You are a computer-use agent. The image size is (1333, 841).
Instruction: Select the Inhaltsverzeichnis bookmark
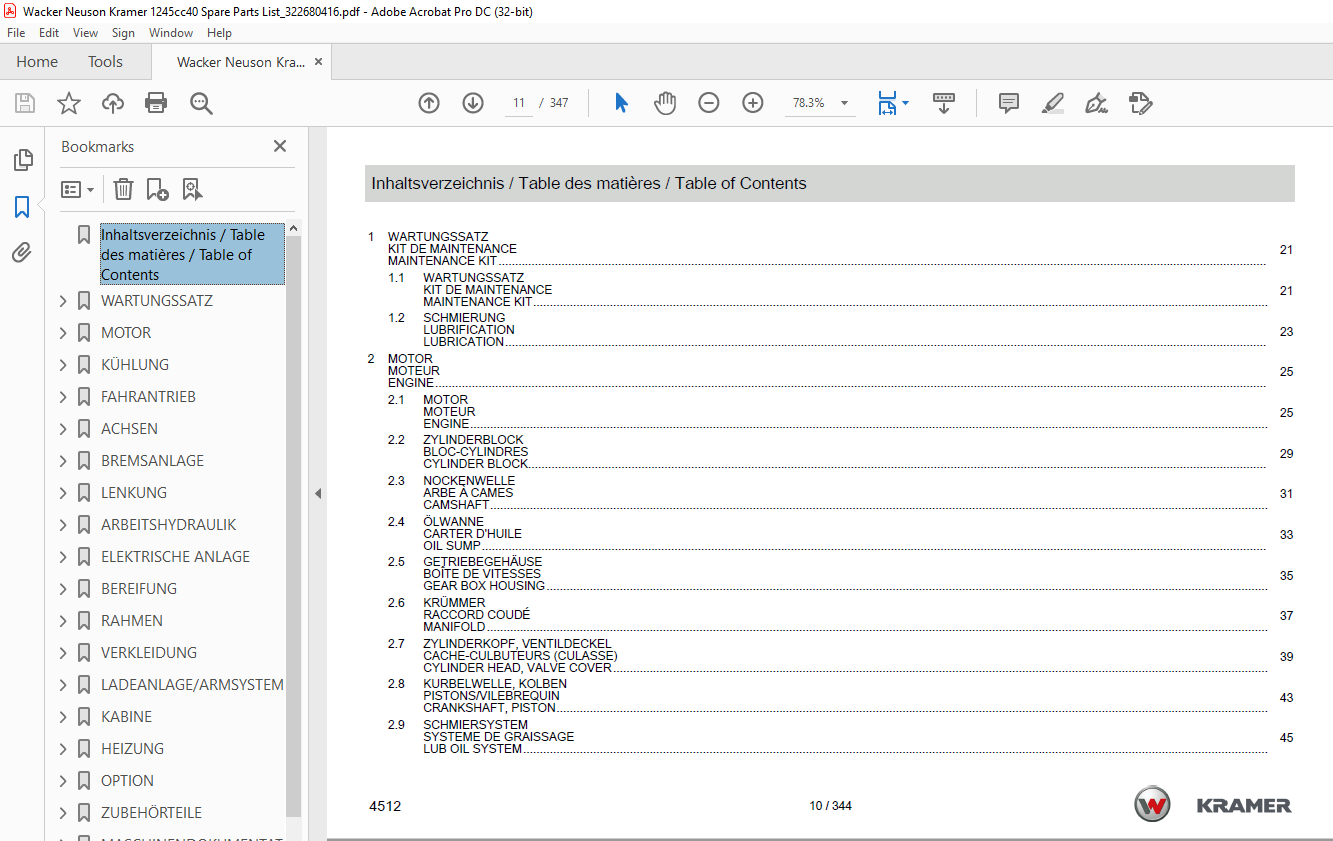coord(192,255)
